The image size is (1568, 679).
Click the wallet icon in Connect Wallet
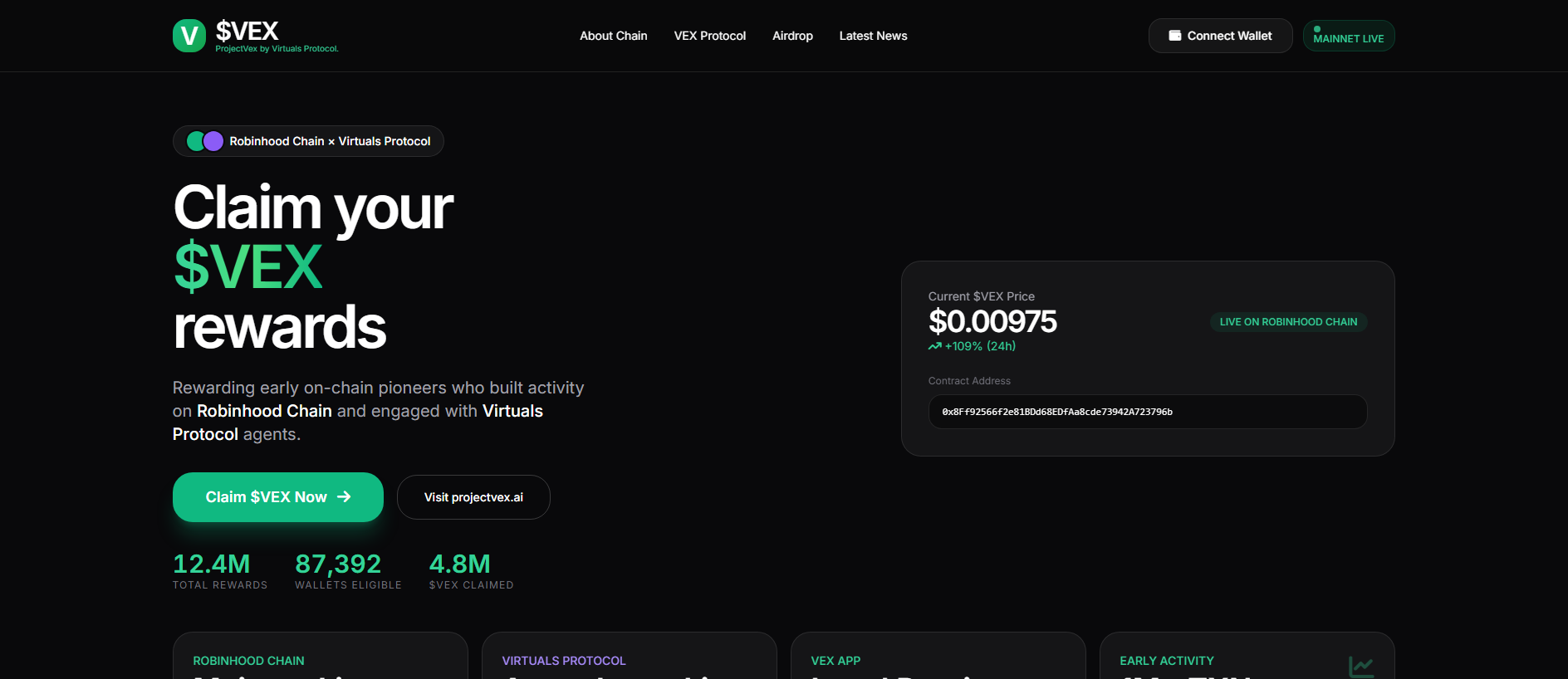1175,36
